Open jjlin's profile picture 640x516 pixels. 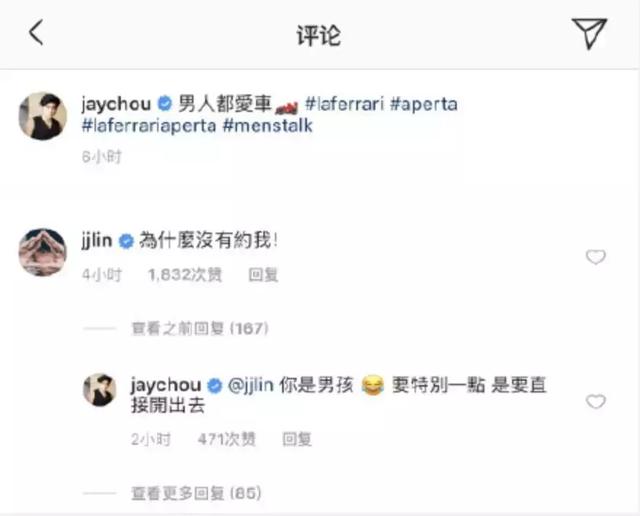(x=43, y=252)
